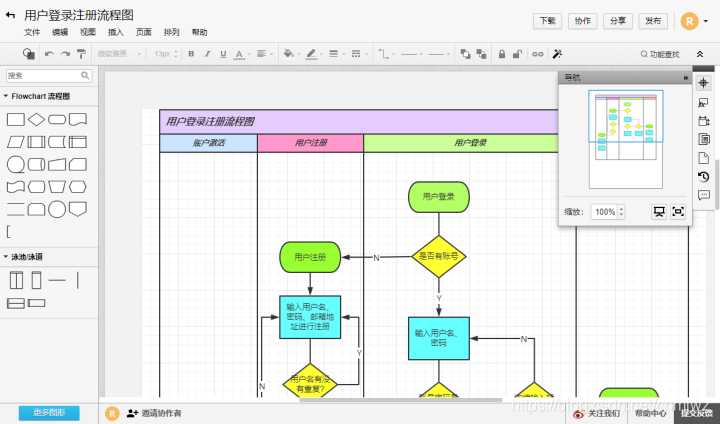Image resolution: width=720 pixels, height=424 pixels.
Task: Click the 发布 button
Action: click(653, 21)
